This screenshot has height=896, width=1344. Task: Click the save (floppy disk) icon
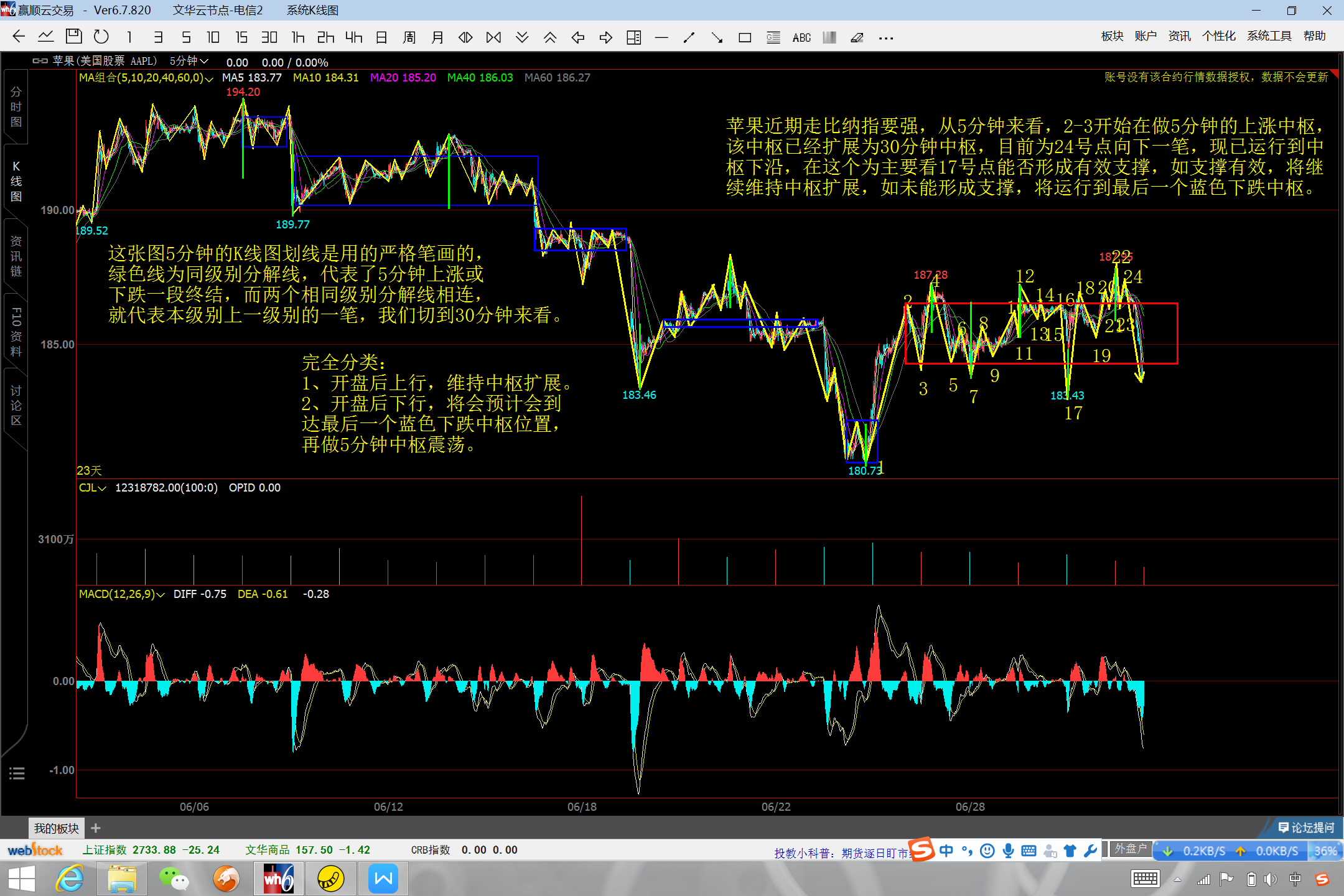pos(73,37)
